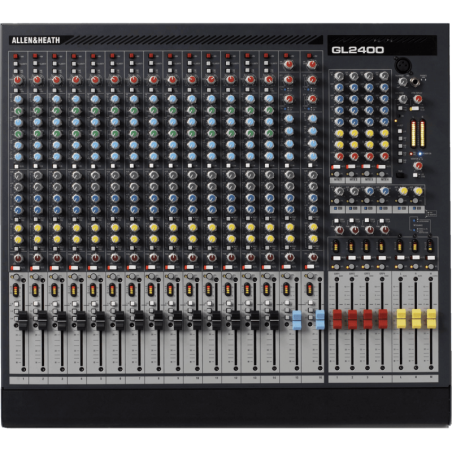452x452 pixels.
Task: Adjust channel 3 upper green EQ frequency knob
Action: click(57, 110)
